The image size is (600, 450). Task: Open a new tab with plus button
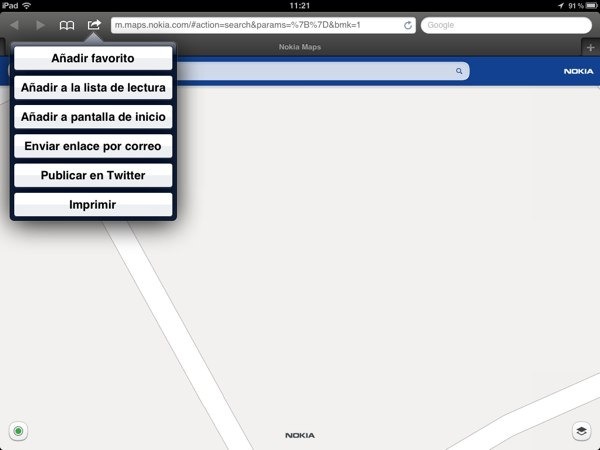(x=590, y=47)
